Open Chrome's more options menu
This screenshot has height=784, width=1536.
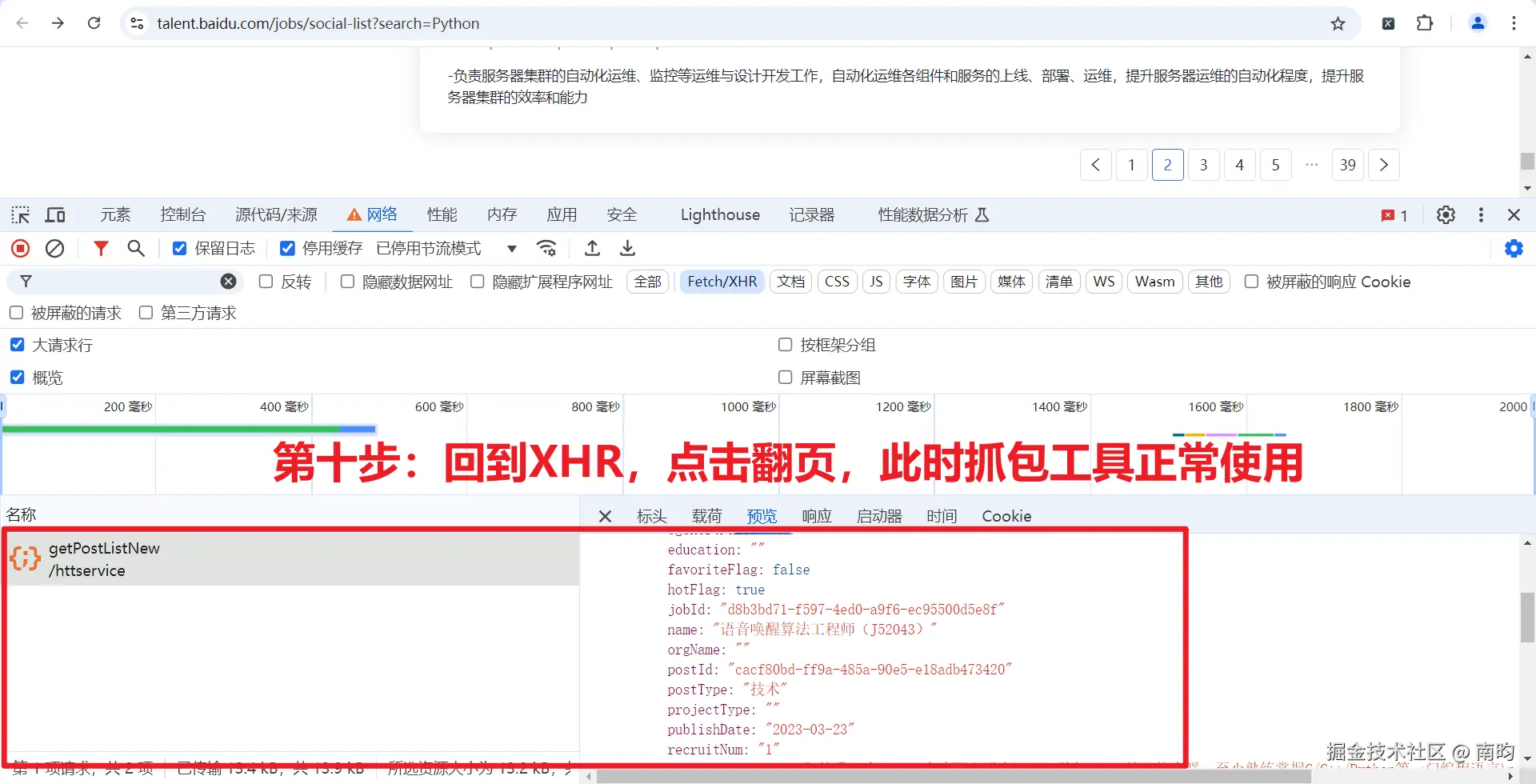coord(1514,23)
